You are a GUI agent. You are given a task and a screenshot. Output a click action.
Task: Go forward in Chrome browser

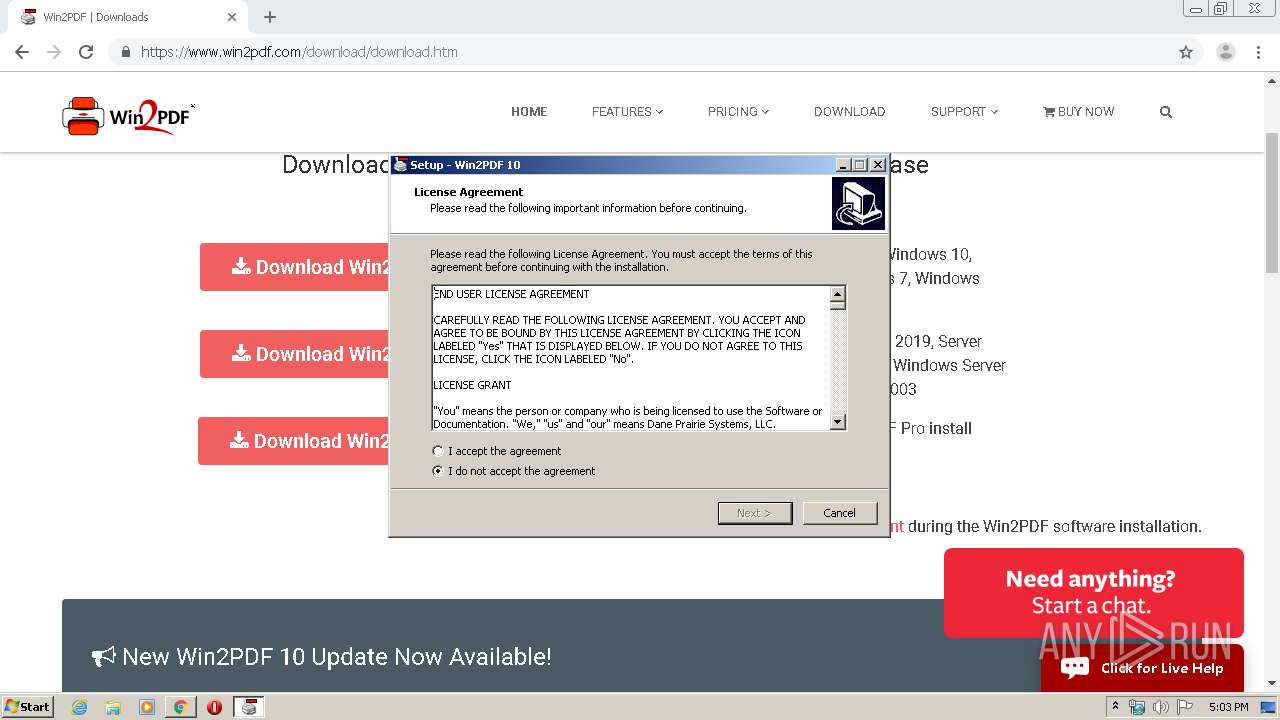54,52
